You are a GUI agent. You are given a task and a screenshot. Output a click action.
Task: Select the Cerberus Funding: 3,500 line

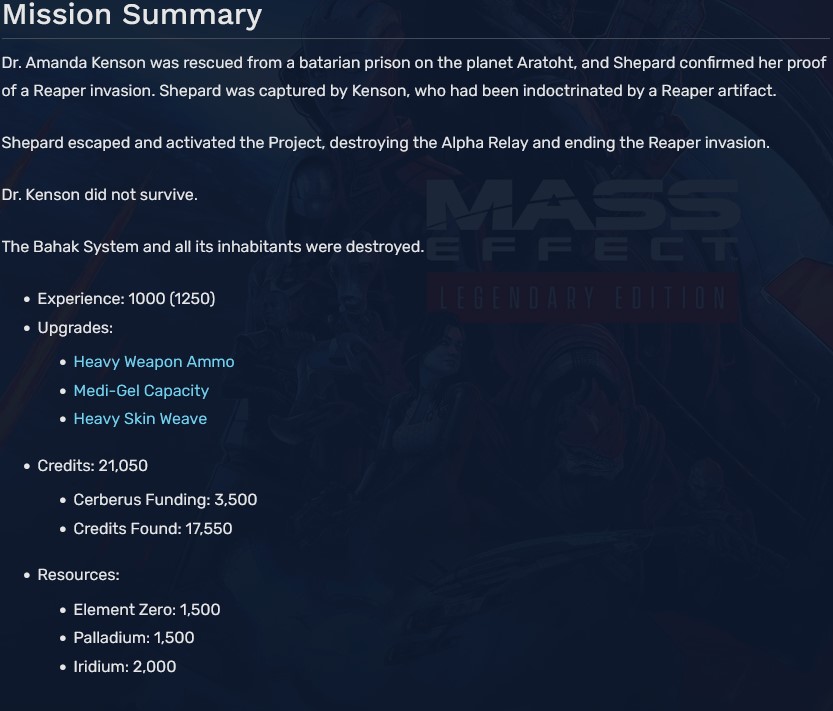point(165,500)
